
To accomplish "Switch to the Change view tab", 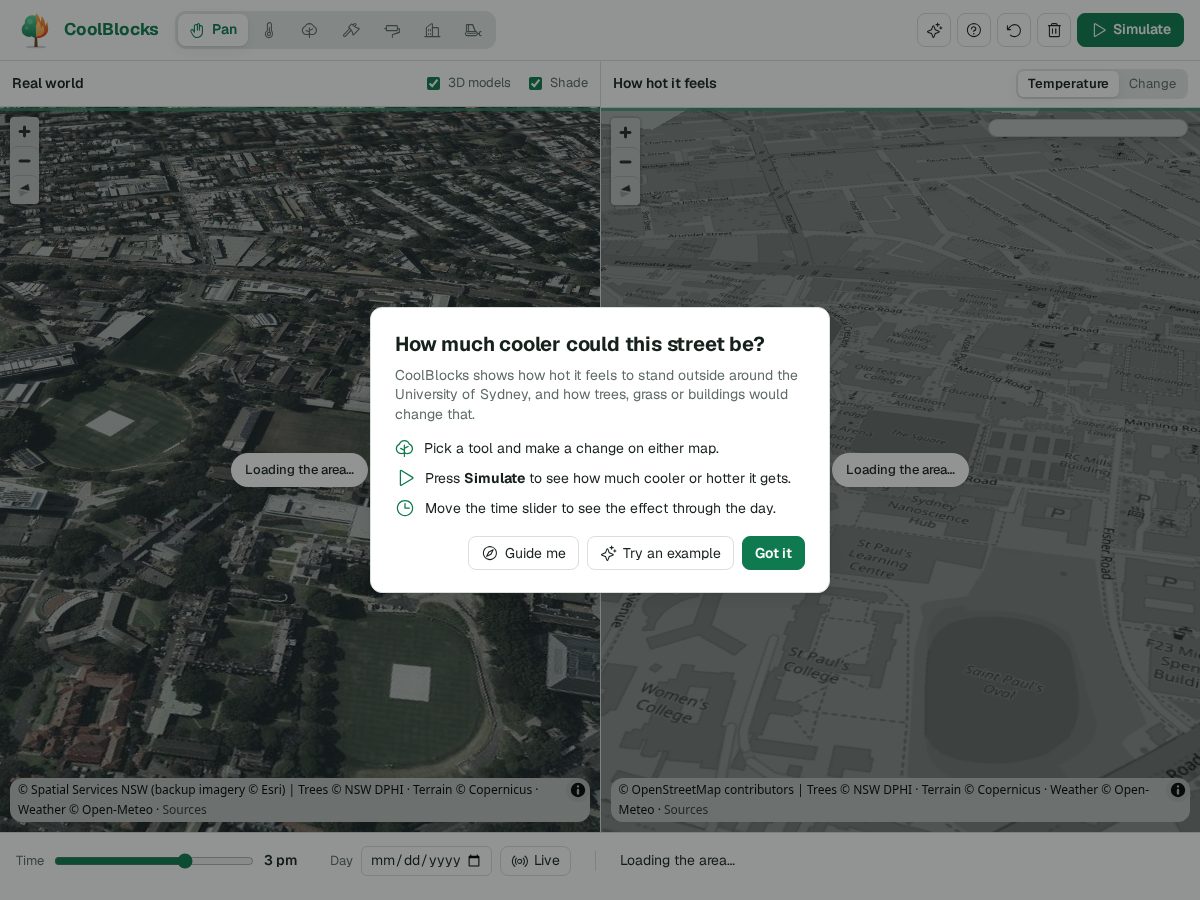I will 1152,83.
